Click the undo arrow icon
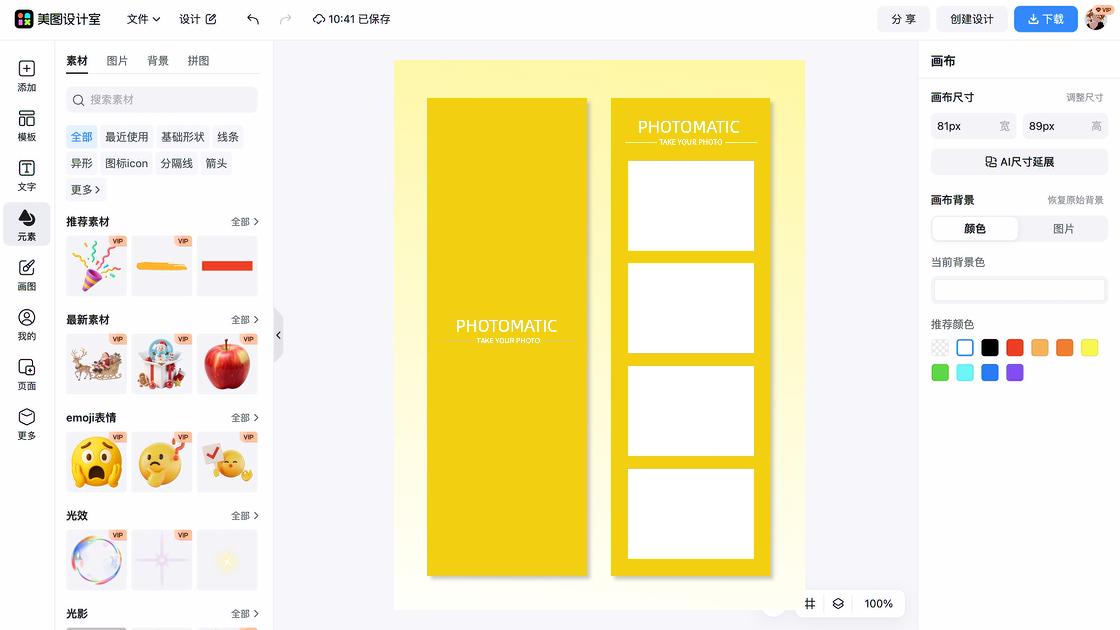Viewport: 1120px width, 630px height. [x=253, y=19]
